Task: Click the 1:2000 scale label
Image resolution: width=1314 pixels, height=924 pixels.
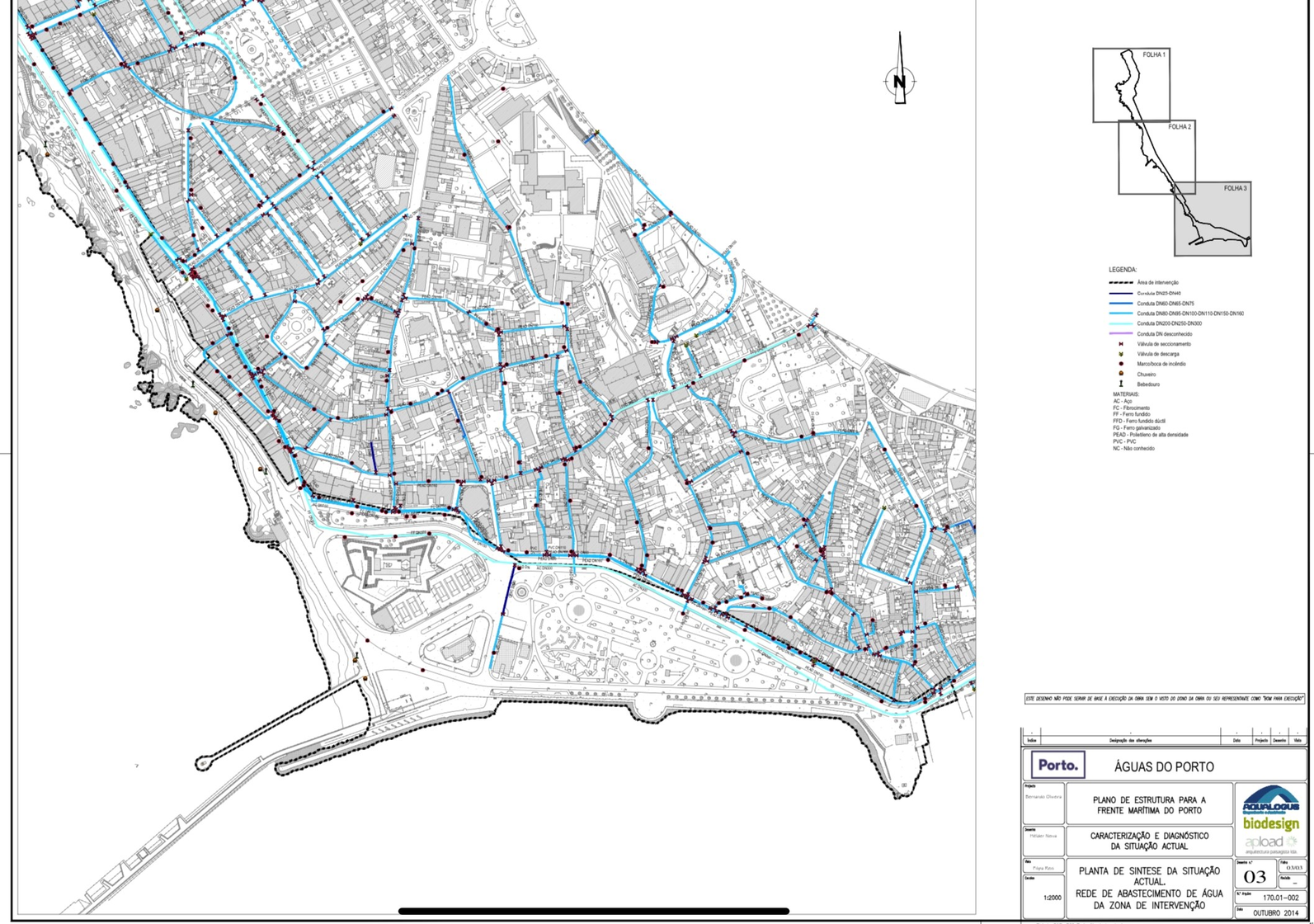Action: pos(1053,898)
